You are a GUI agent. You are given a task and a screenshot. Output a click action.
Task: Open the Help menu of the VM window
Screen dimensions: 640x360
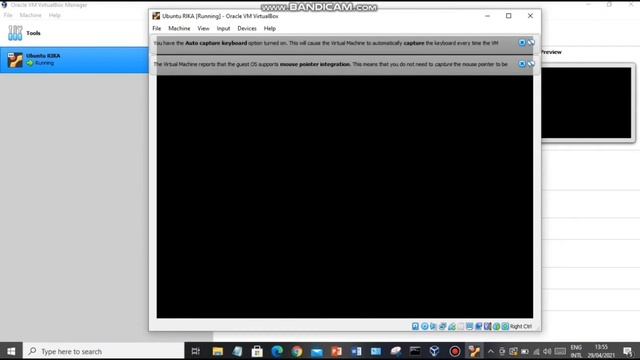(x=270, y=29)
